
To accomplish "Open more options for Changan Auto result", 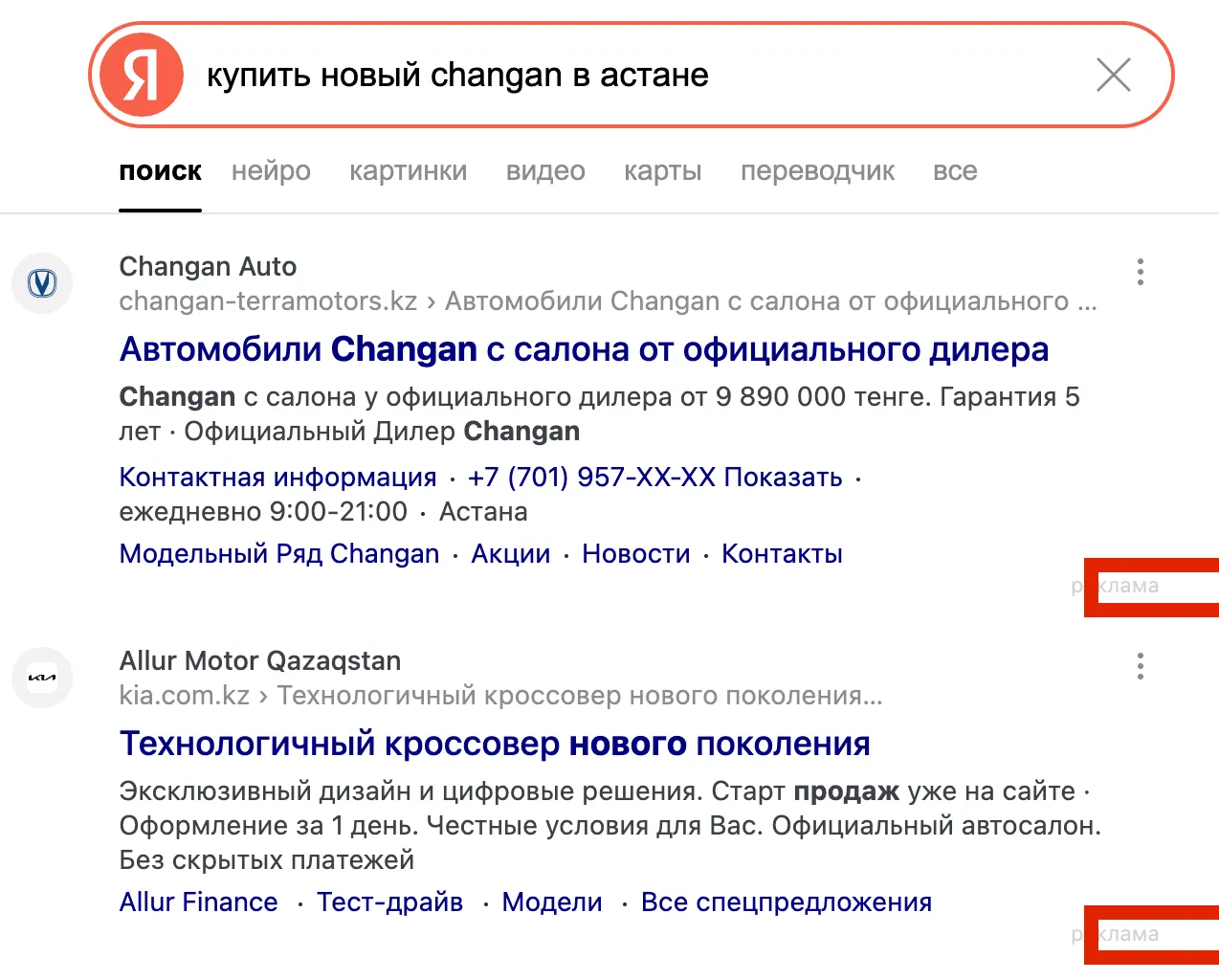I will 1140,272.
